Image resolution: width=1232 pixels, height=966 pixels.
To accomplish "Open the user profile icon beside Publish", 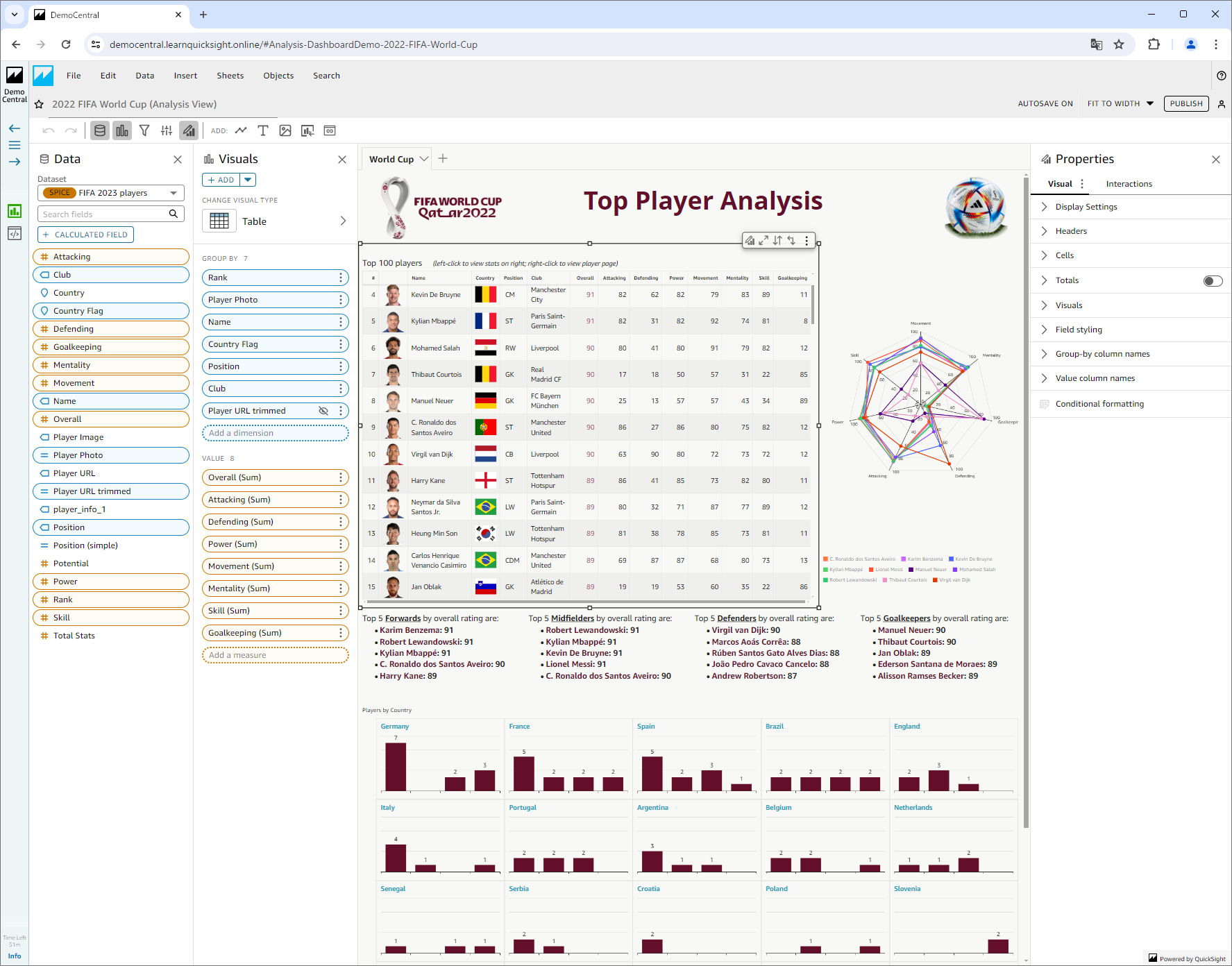I will (x=1222, y=104).
